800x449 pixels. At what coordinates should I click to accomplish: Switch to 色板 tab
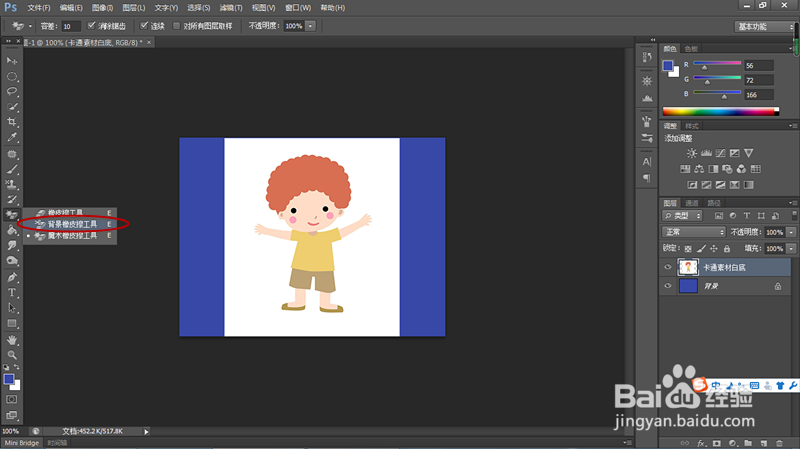[691, 49]
